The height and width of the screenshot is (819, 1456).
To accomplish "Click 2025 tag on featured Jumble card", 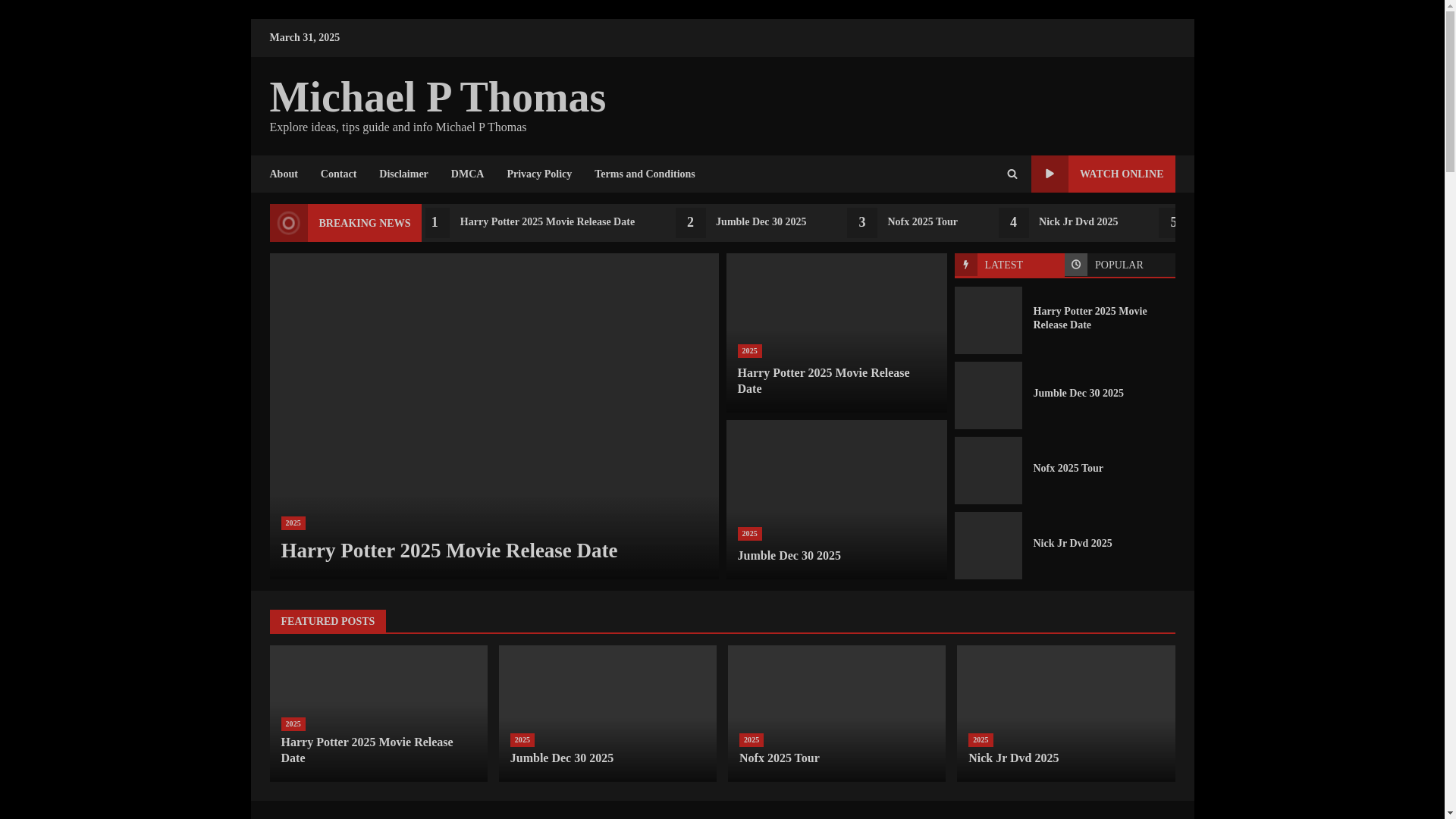I will click(x=522, y=740).
